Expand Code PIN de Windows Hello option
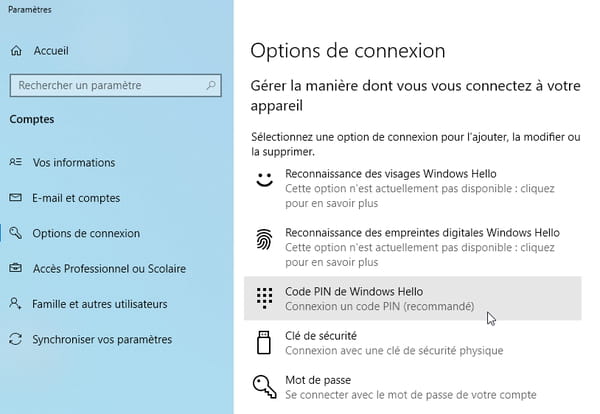 [412, 298]
